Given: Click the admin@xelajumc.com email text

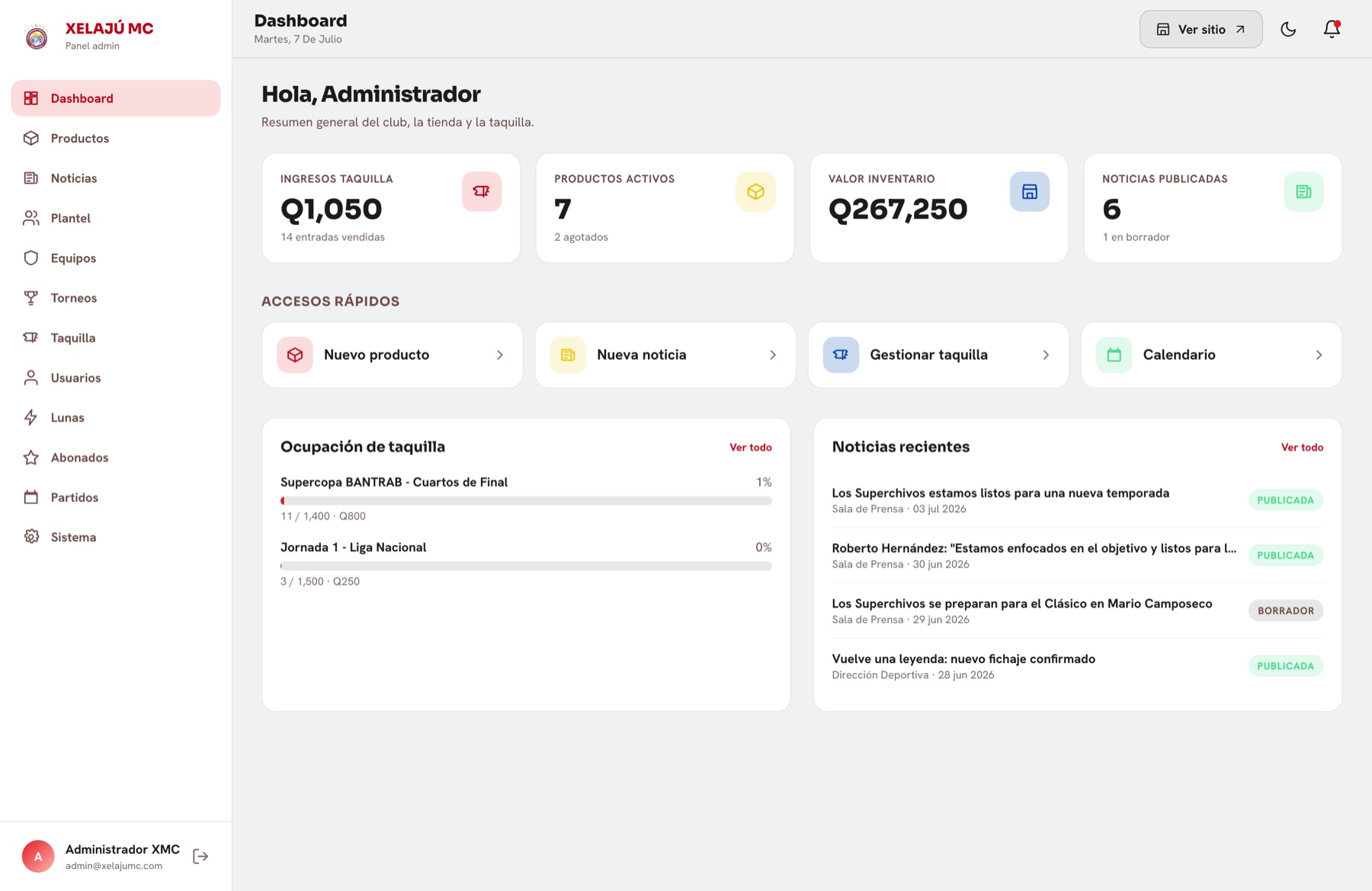Looking at the screenshot, I should point(114,866).
